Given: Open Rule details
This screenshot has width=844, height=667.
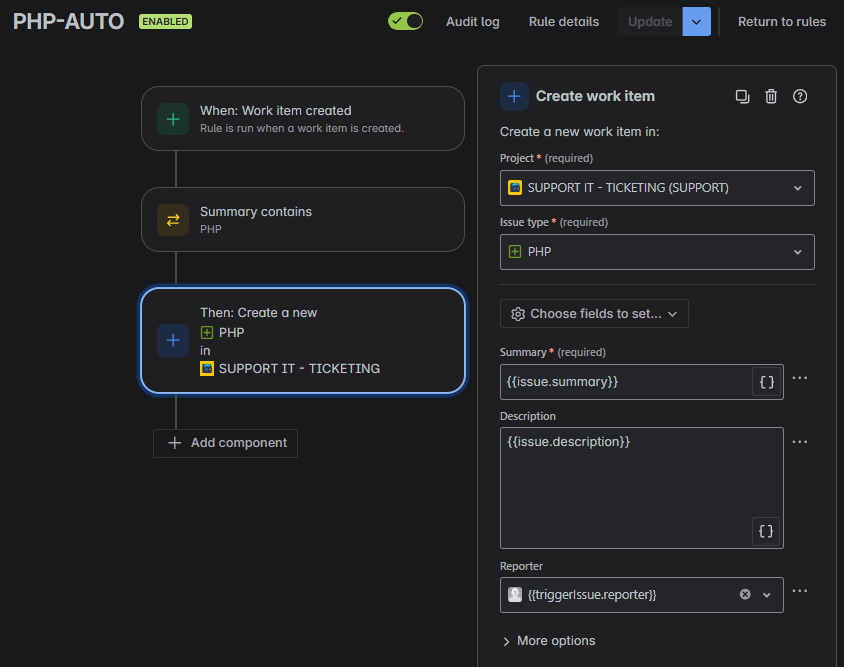Looking at the screenshot, I should (x=564, y=22).
